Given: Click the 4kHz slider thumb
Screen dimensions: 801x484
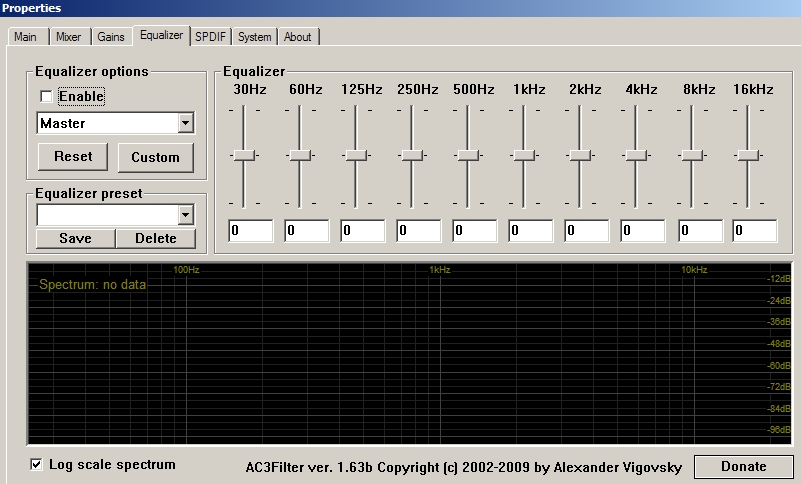Looking at the screenshot, I should point(637,155).
